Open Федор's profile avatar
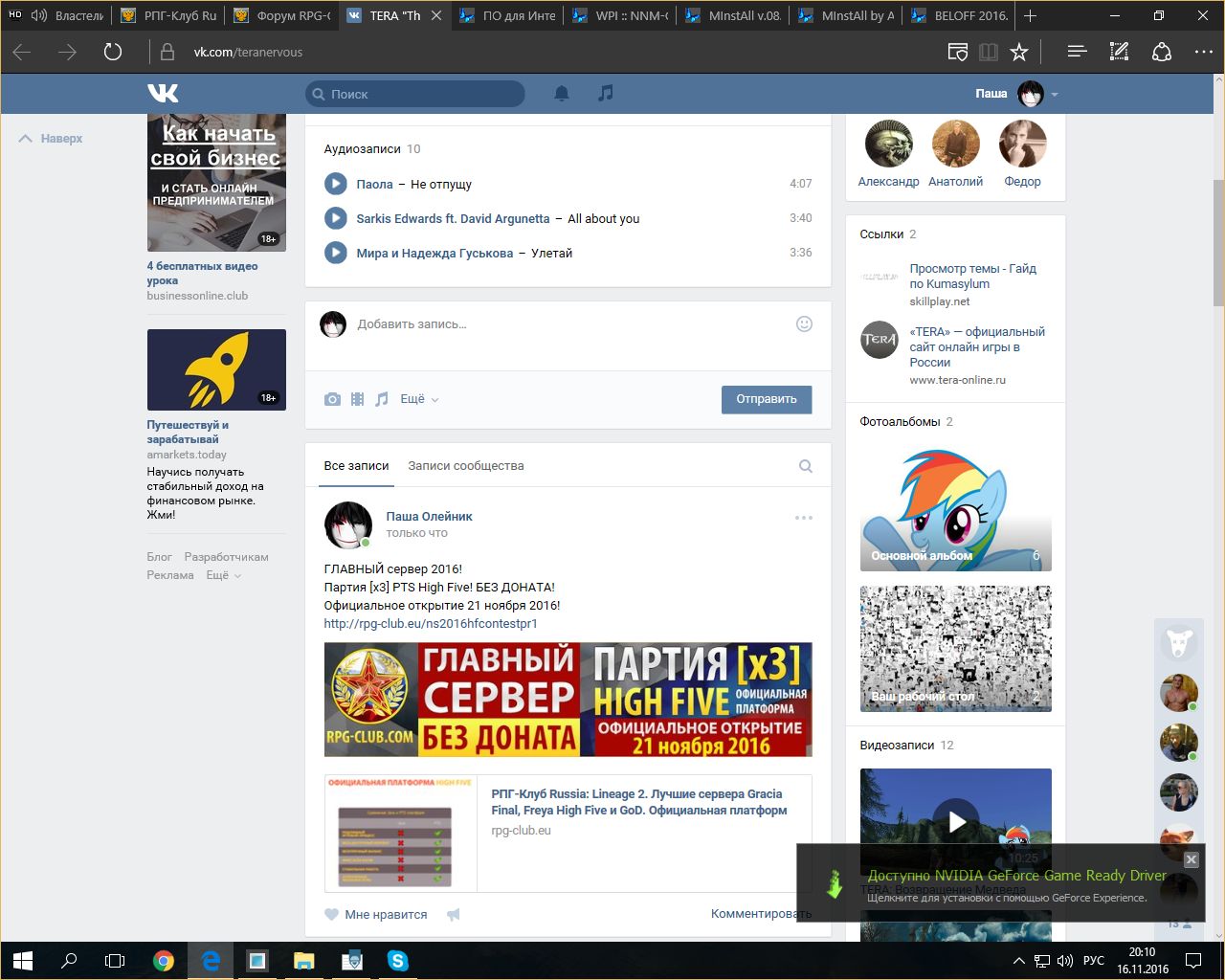This screenshot has width=1225, height=980. click(1022, 145)
